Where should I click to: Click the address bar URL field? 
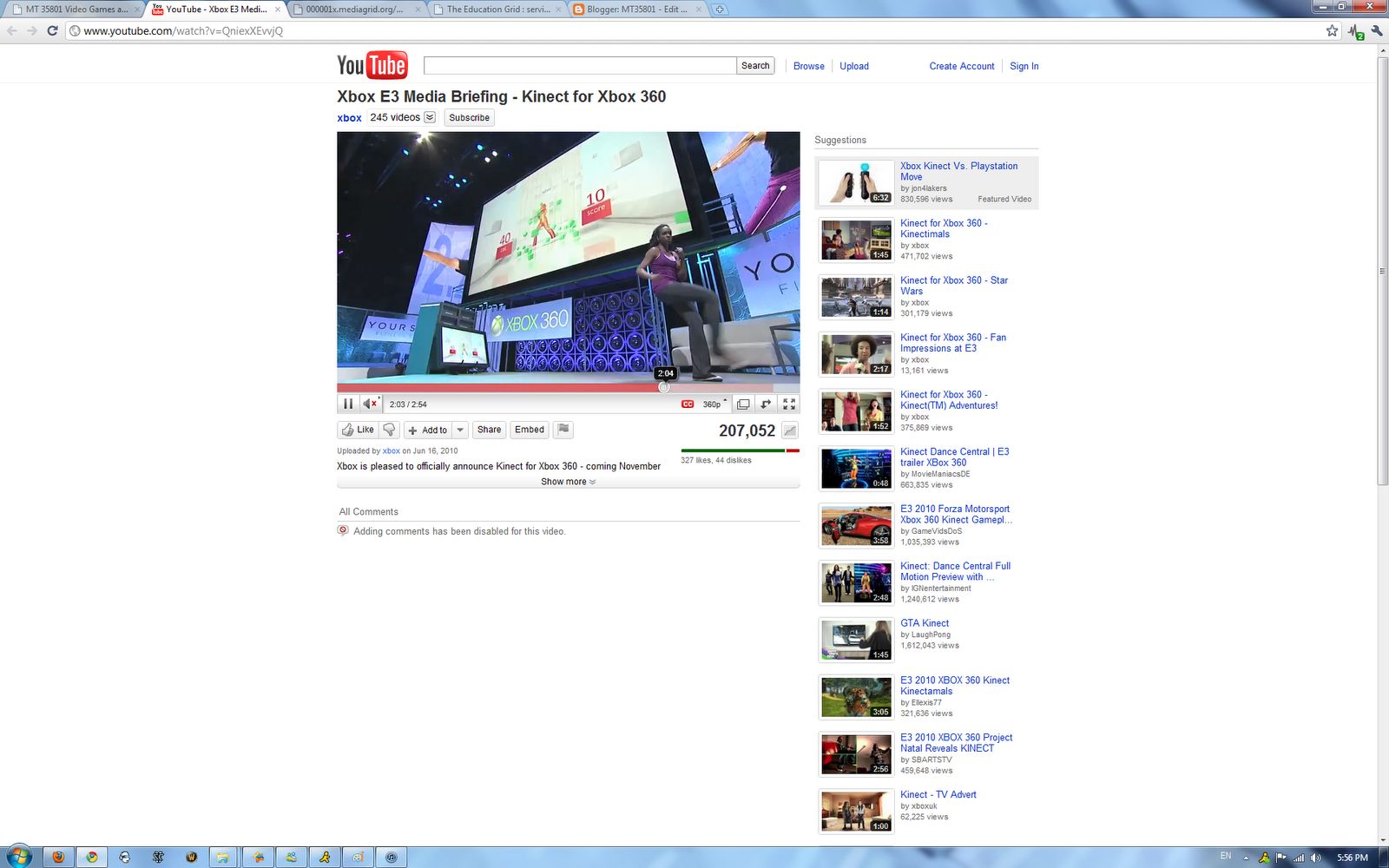(x=694, y=31)
